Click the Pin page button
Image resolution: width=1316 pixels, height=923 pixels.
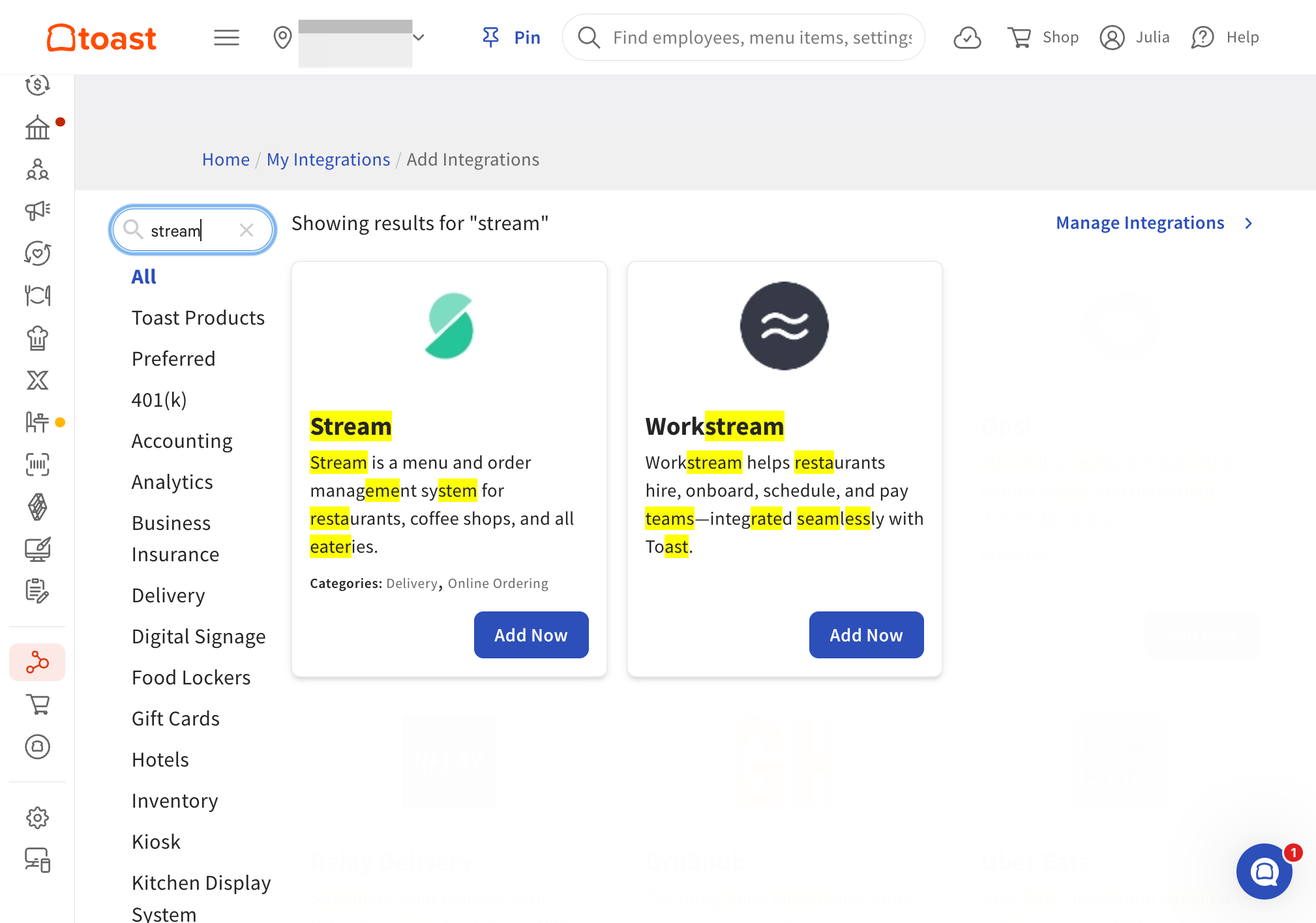point(511,38)
